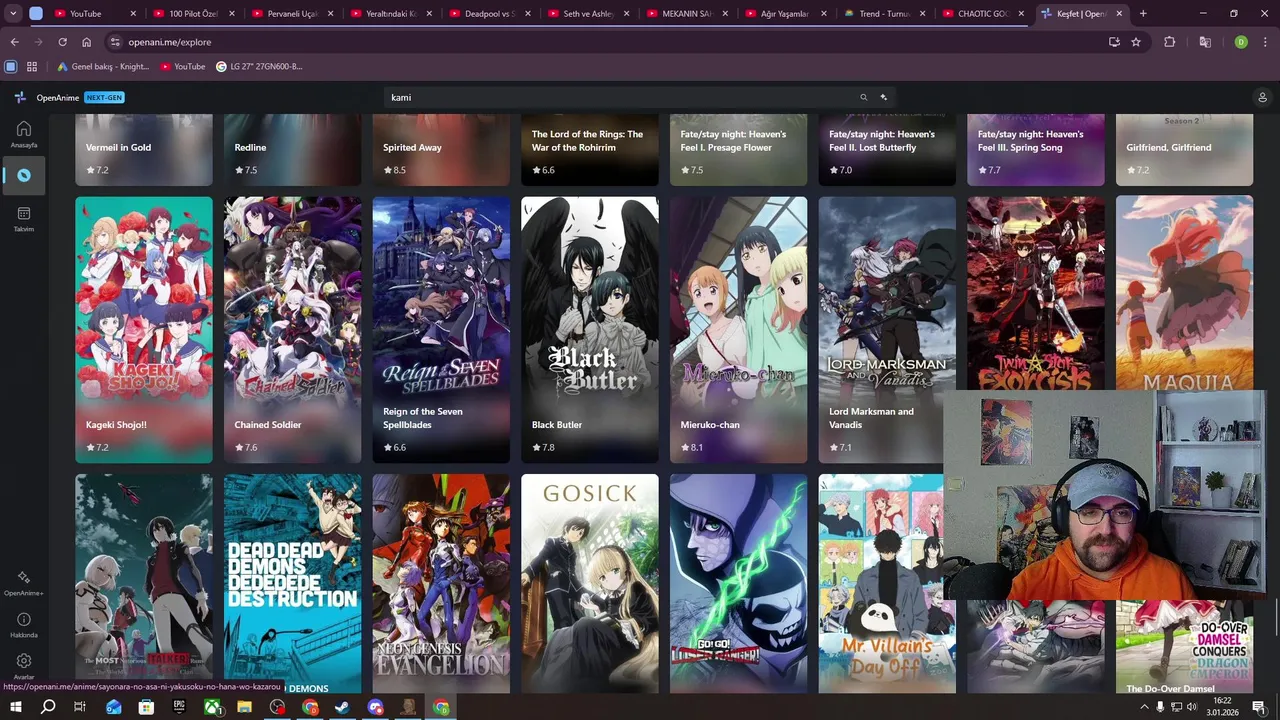Open the bookmarks apps grid icon

(32, 66)
